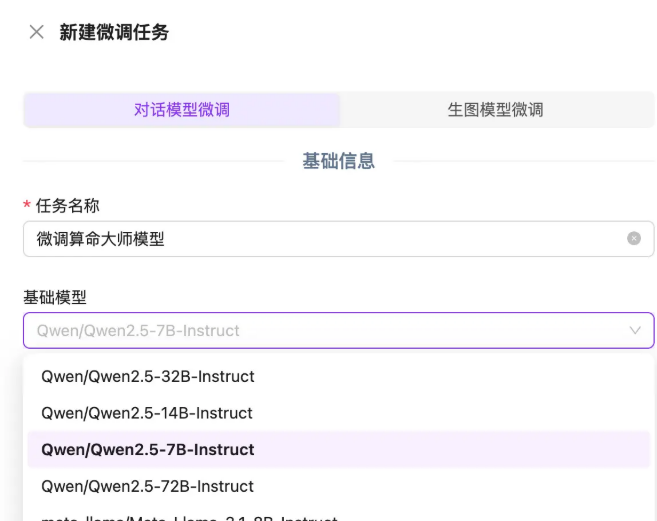Screen dimensions: 657x521
Task: Choose Qwen/Qwen2.5-7B-Instruct highlighted option
Action: tap(339, 449)
